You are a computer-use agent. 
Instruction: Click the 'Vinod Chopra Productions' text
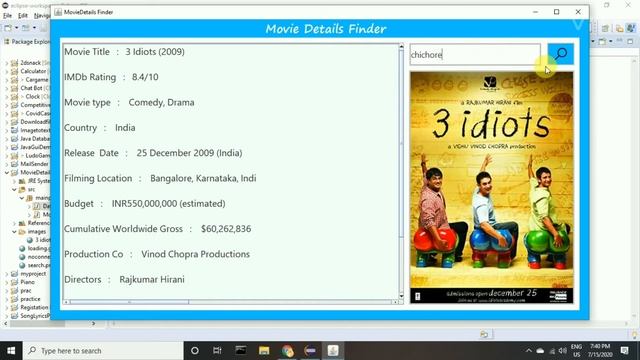point(196,254)
